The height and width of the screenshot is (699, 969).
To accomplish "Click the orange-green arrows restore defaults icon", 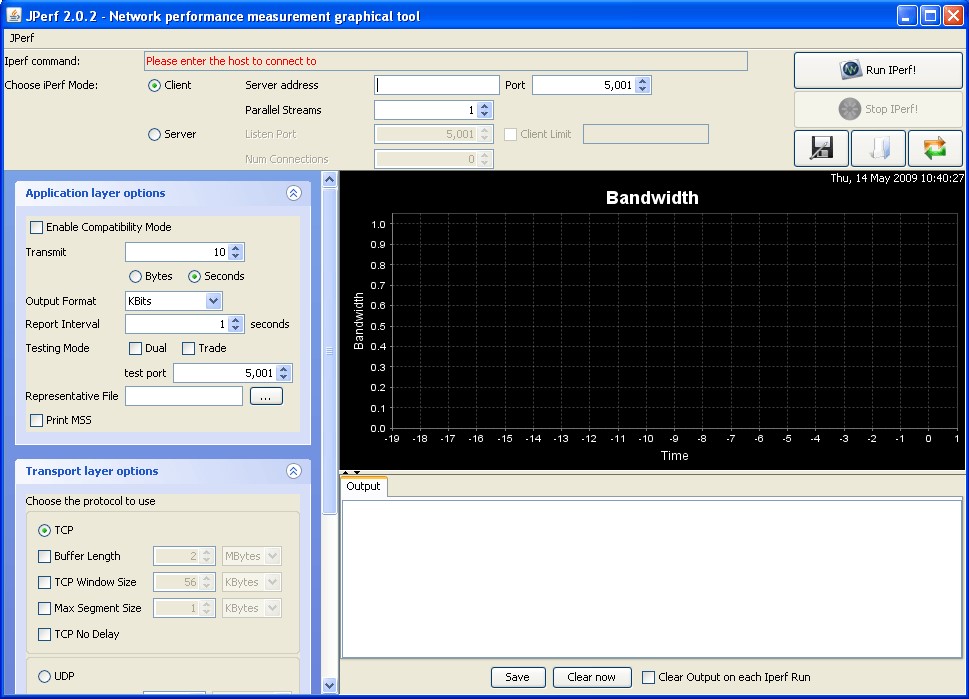I will click(935, 148).
